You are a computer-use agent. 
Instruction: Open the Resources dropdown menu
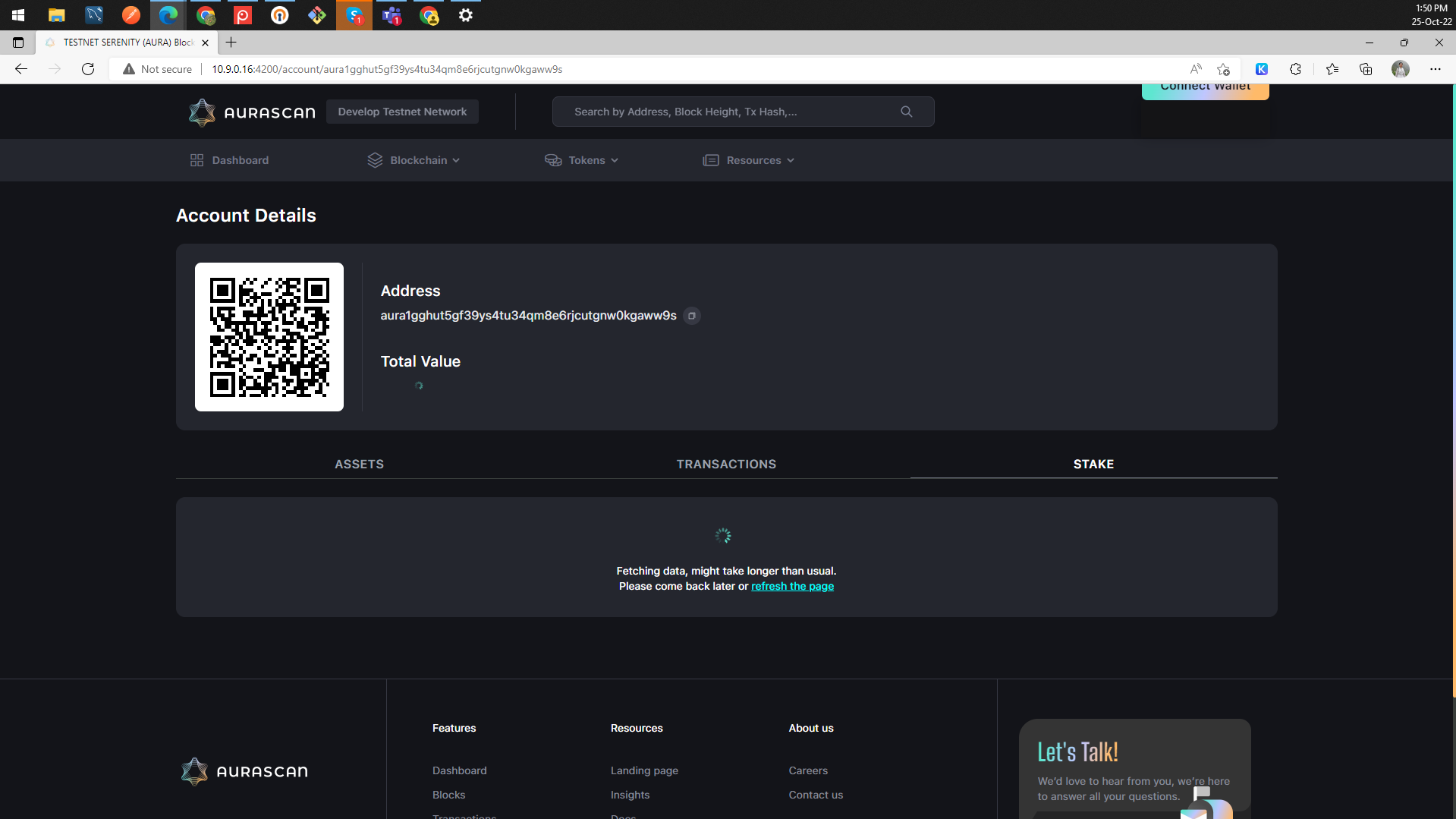point(754,160)
